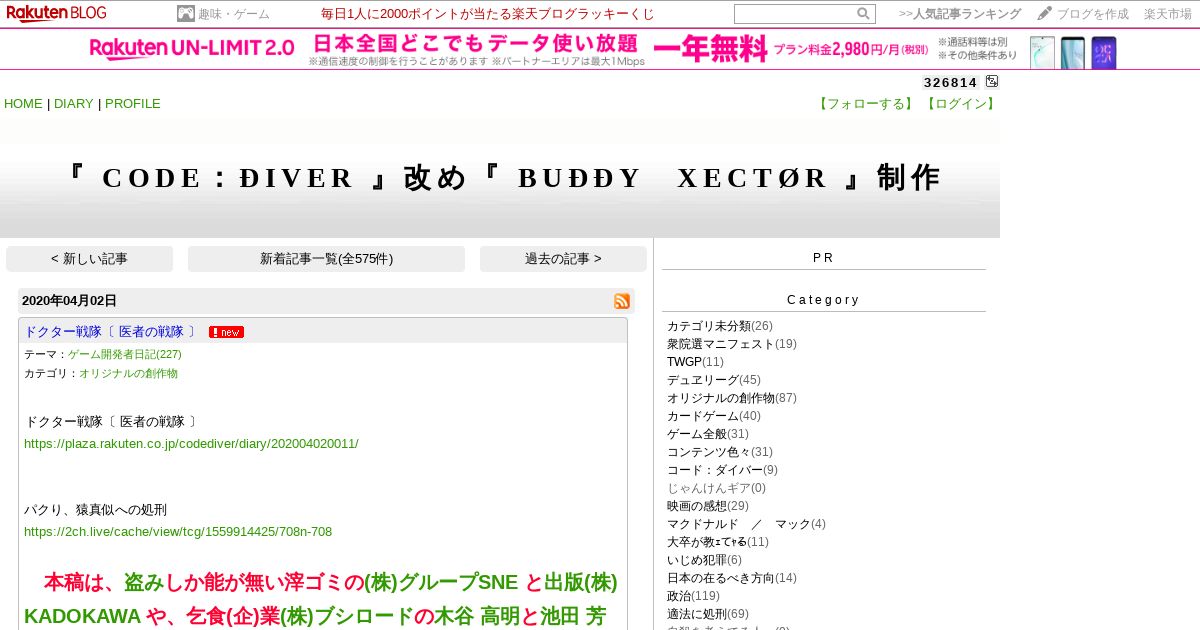Screen dimensions: 1200x630
Task: Click 【ログイン】 link
Action: pyautogui.click(x=959, y=104)
